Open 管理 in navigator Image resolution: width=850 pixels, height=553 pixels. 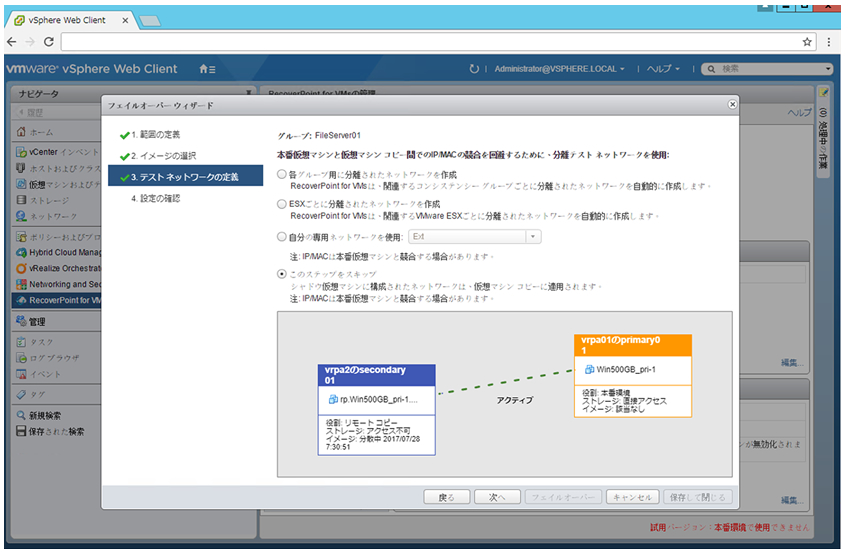[x=31, y=321]
